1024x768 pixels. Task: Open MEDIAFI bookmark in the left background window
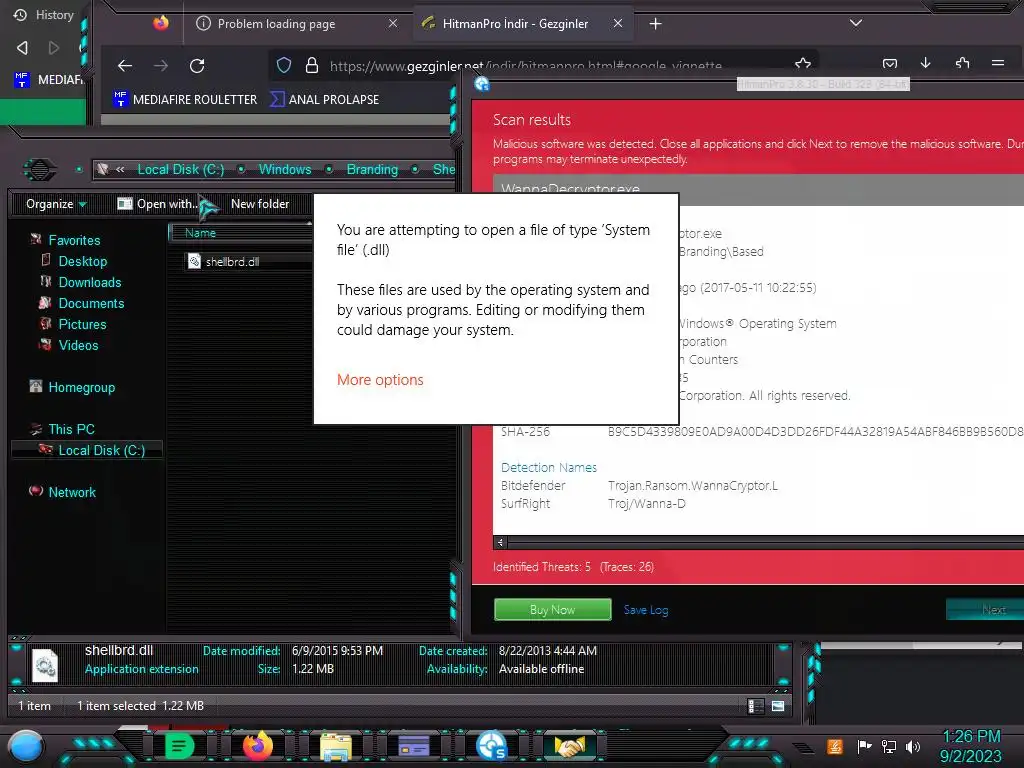click(49, 79)
